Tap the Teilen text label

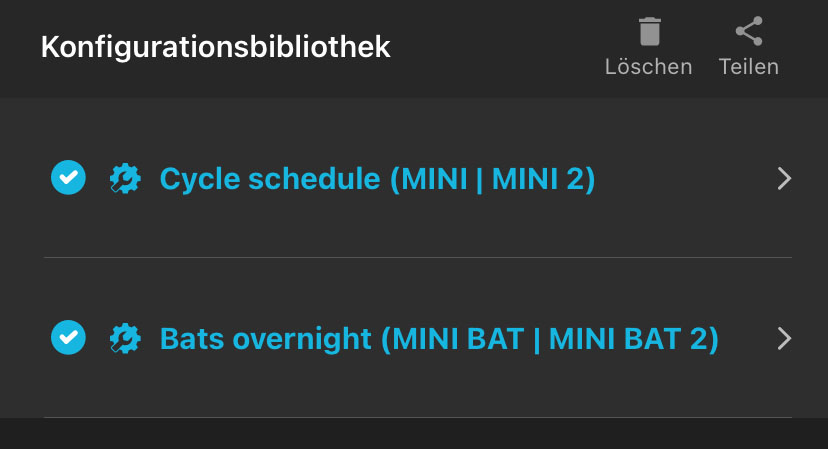[748, 68]
